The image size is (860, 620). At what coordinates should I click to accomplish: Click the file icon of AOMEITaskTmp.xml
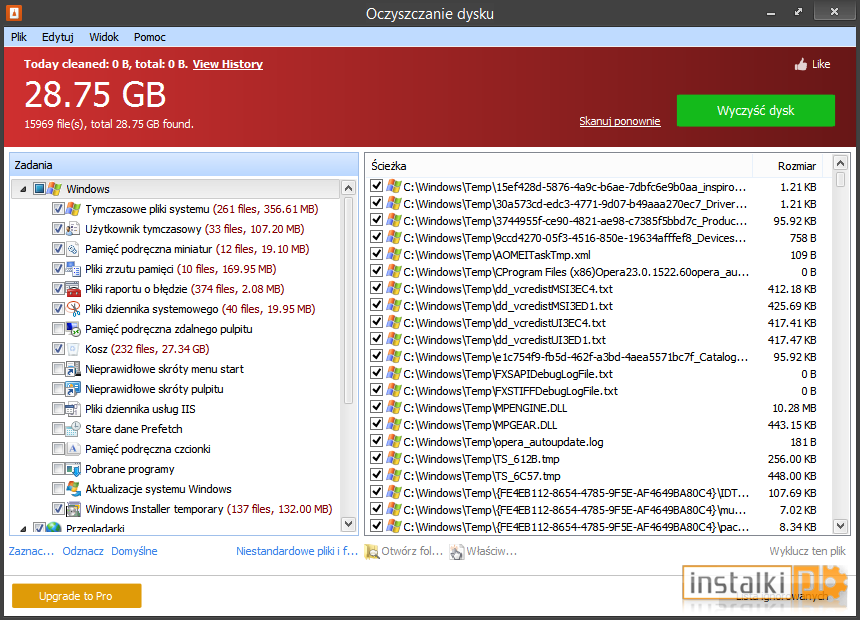click(x=394, y=254)
